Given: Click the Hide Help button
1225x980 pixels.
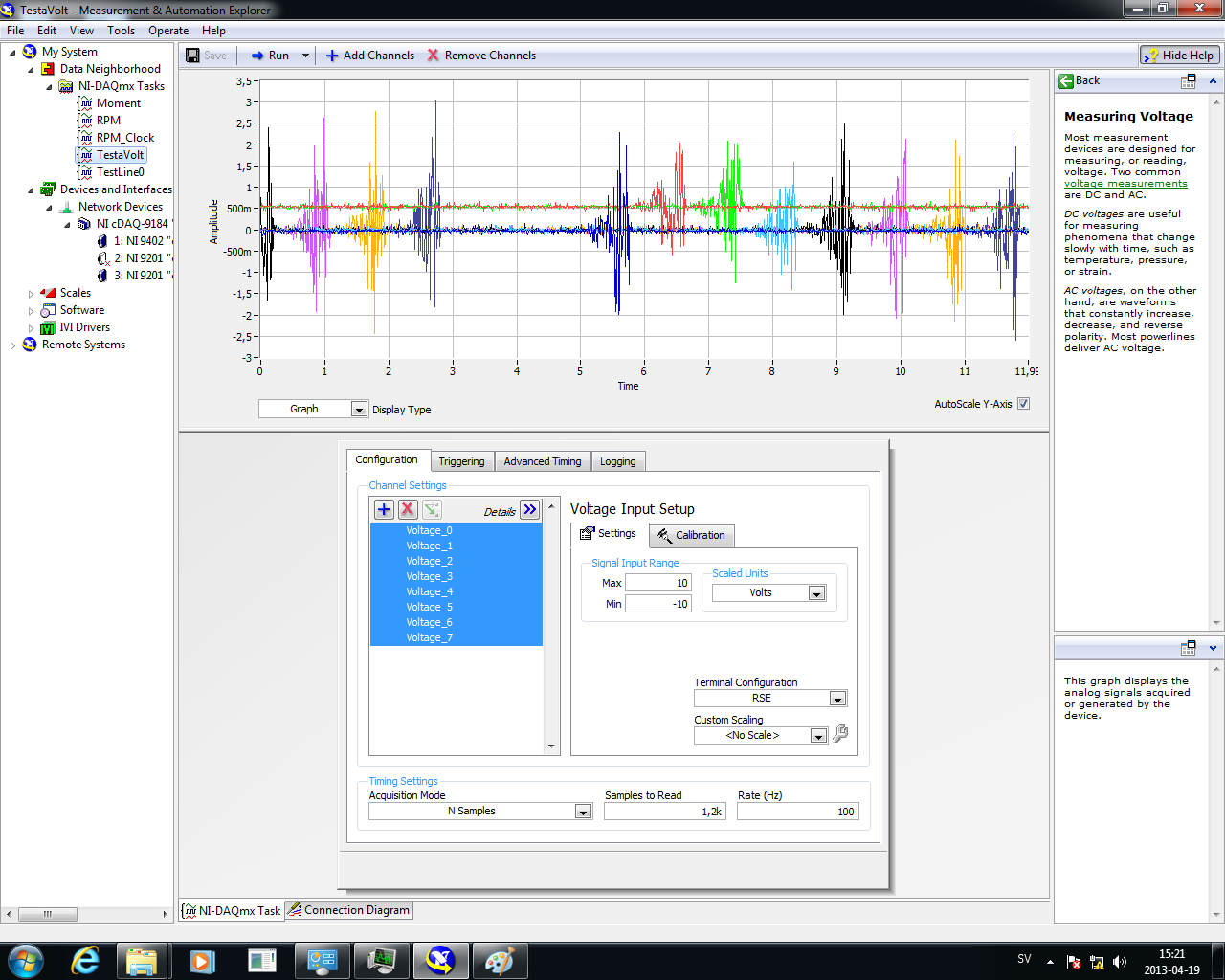Looking at the screenshot, I should (1180, 56).
